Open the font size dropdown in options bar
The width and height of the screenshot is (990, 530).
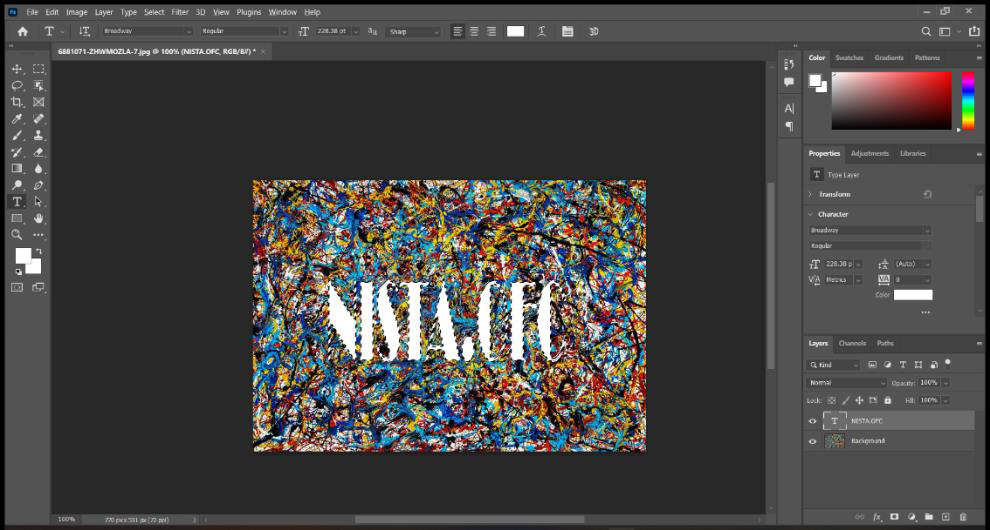click(x=355, y=31)
